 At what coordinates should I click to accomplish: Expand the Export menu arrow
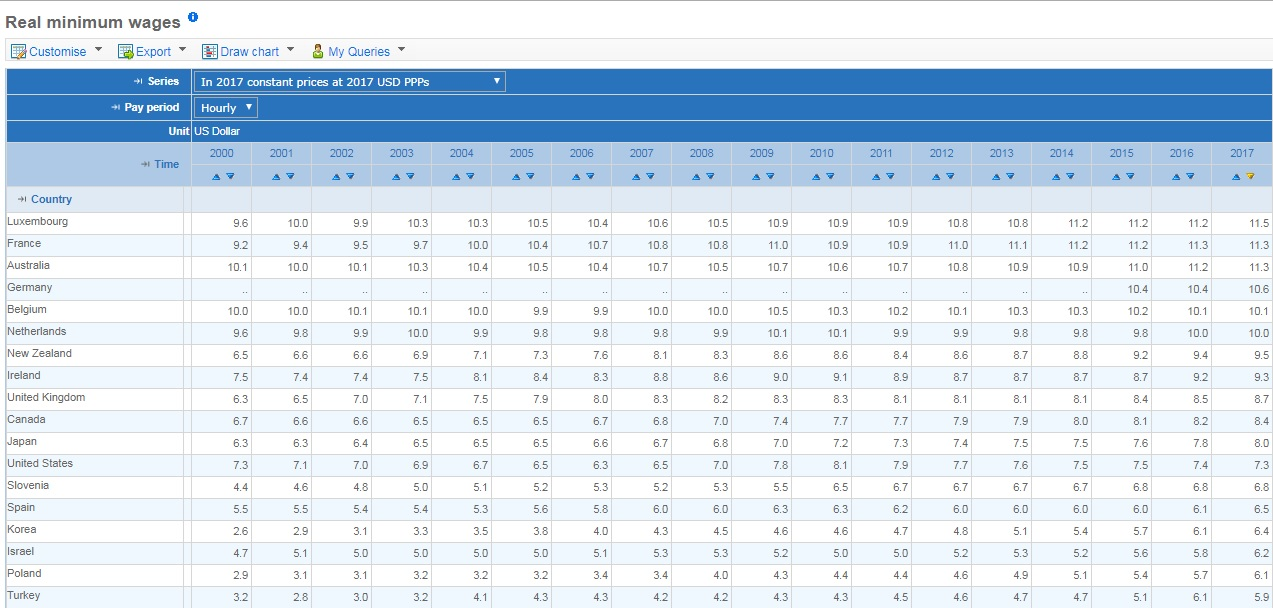[182, 50]
